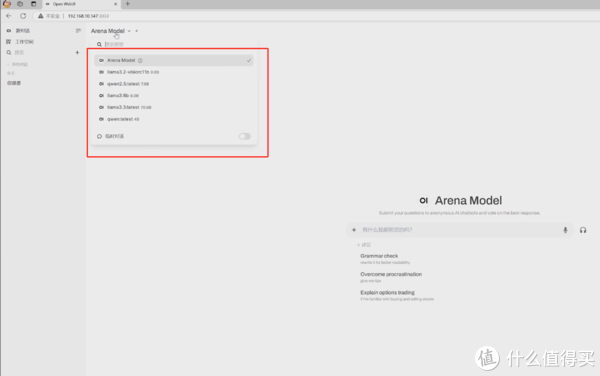Click the plus button beside sidebar search
The height and width of the screenshot is (376, 600).
point(77,52)
